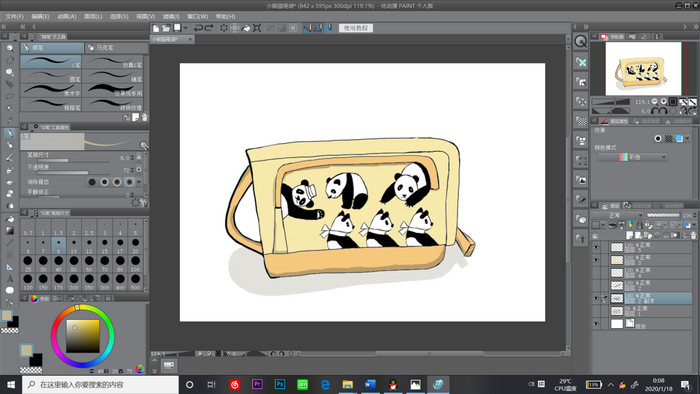Click the redo arrow in the top toolbar
This screenshot has width=700, height=394.
208,28
